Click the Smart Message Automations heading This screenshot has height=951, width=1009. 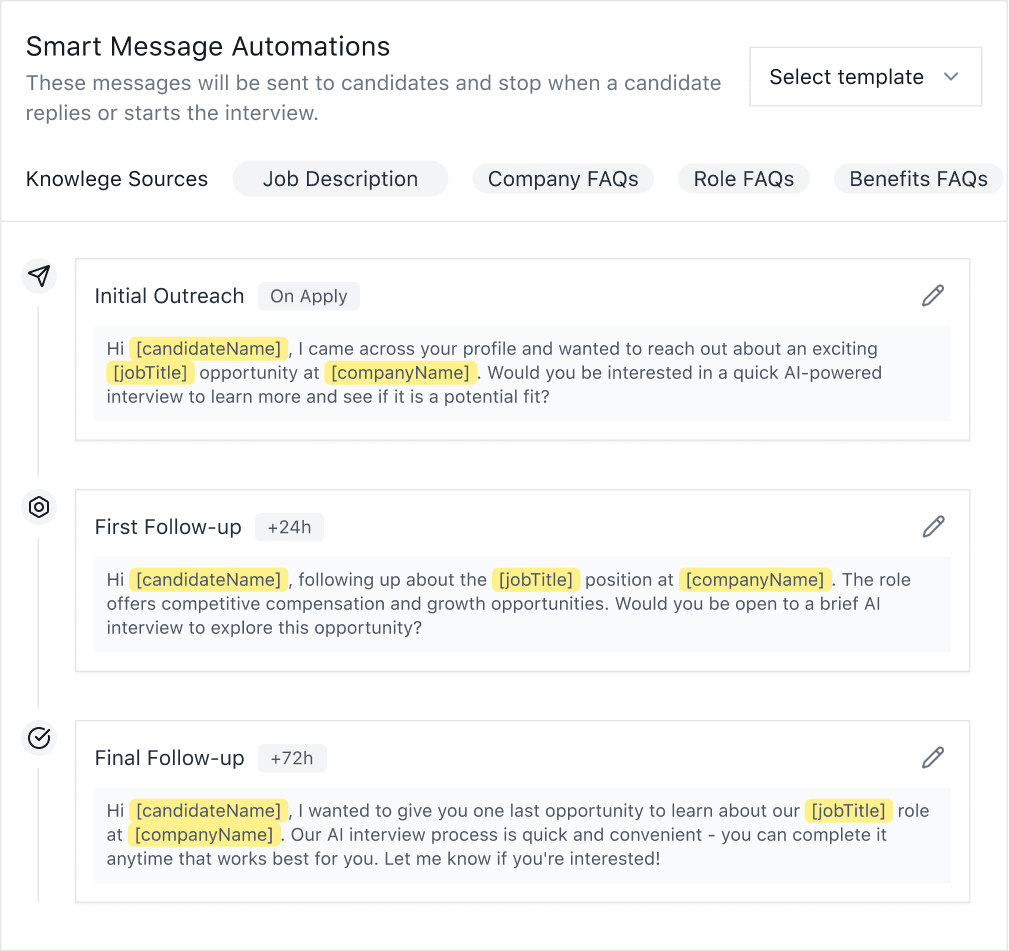coord(209,46)
